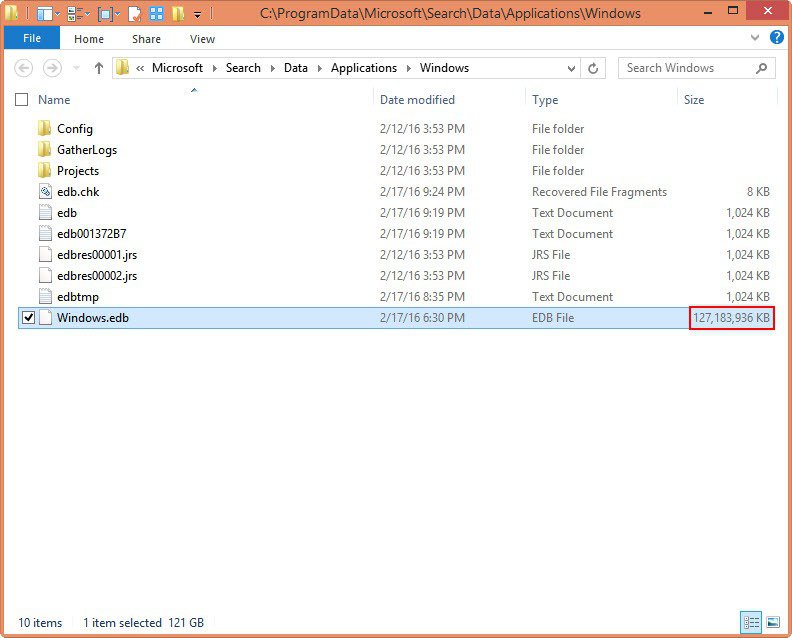792x638 pixels.
Task: Click the edbres00001.jrs file icon
Action: 45,255
